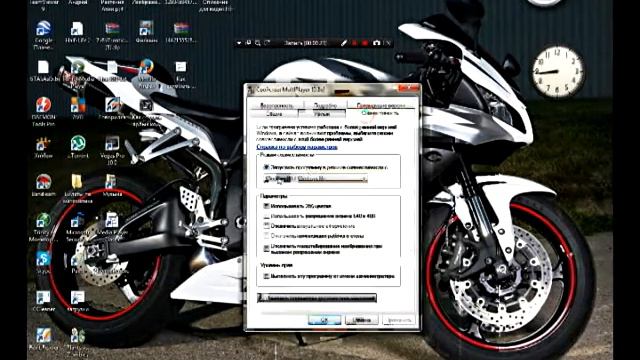Select the Vegas Pro 10.0 desktop shortcut
This screenshot has width=640, height=360.
pyautogui.click(x=112, y=150)
